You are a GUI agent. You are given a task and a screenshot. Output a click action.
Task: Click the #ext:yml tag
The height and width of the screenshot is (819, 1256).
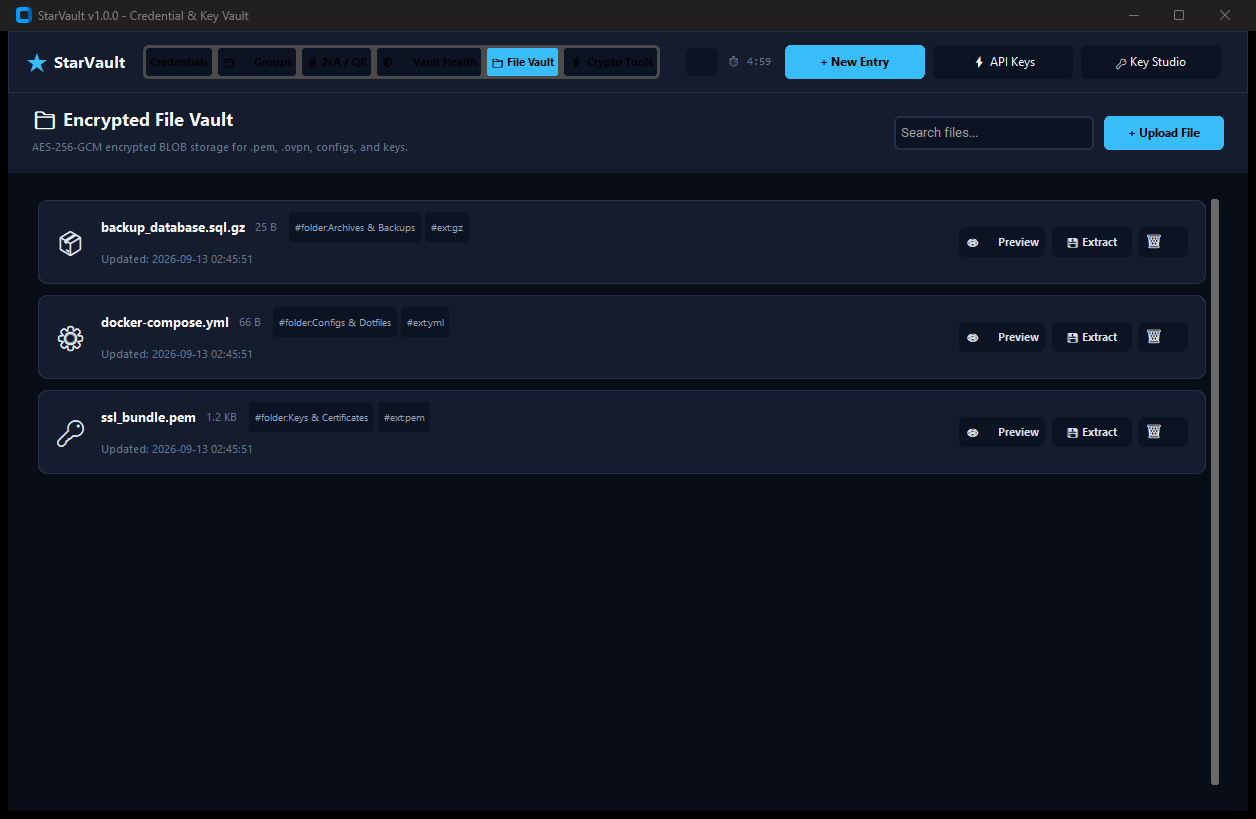tap(425, 322)
